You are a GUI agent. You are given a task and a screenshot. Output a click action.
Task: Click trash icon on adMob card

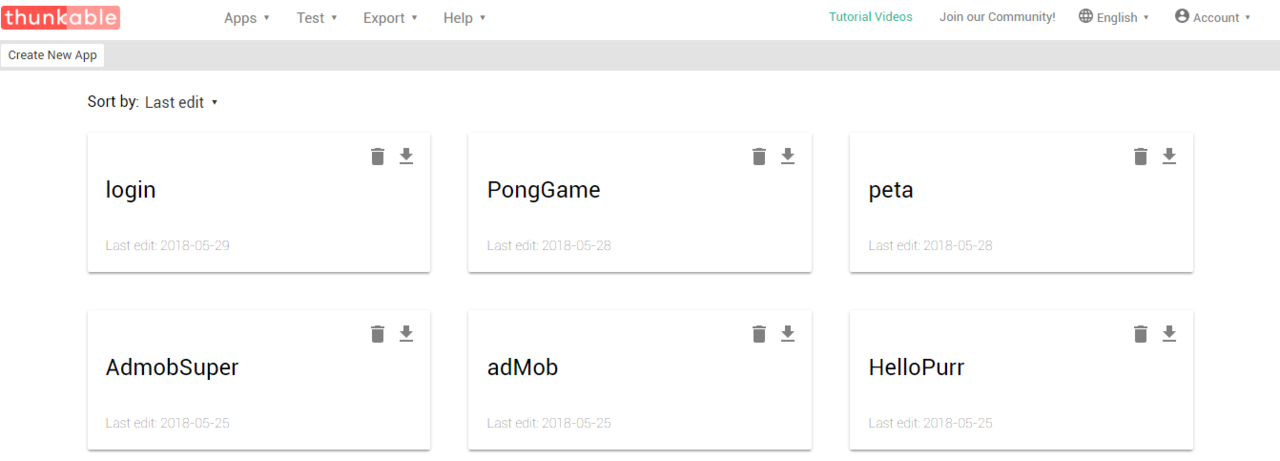759,334
